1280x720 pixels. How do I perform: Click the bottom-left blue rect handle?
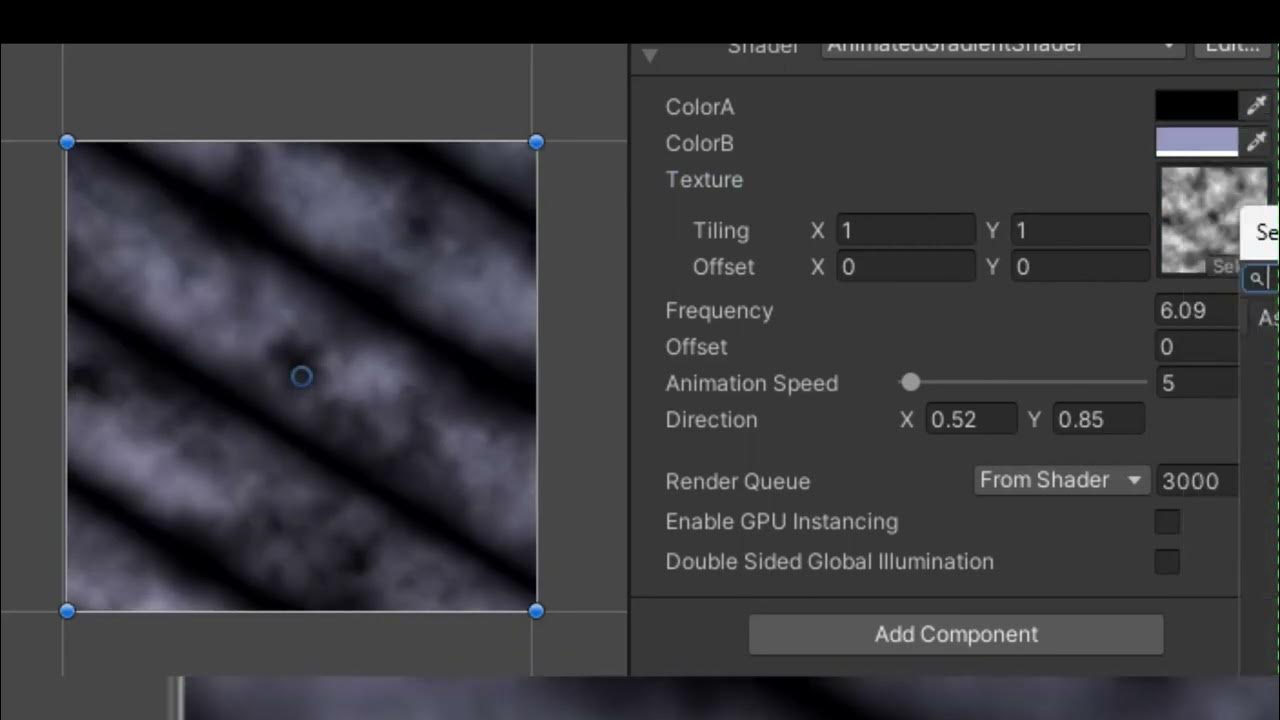[x=67, y=611]
